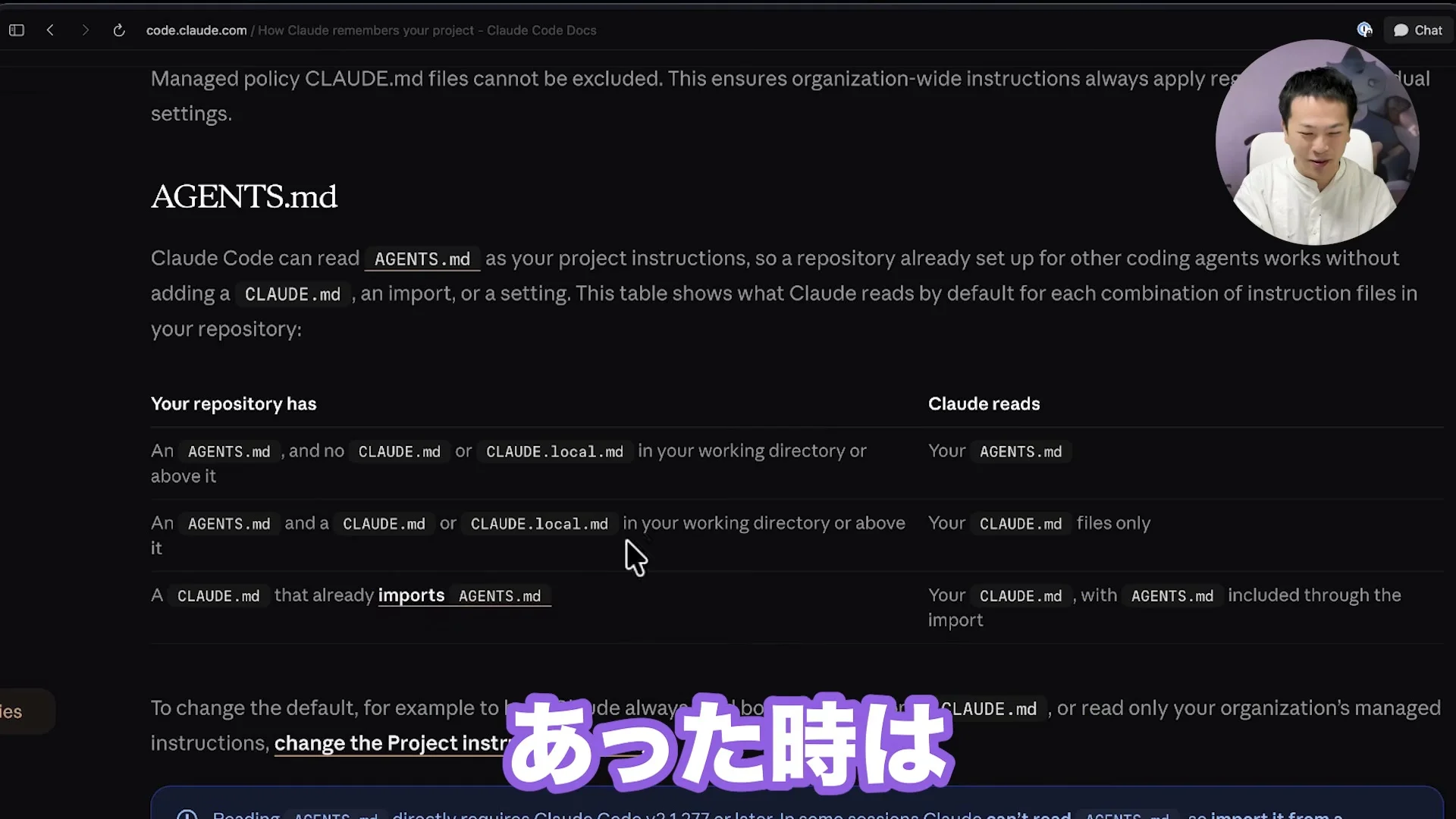The height and width of the screenshot is (819, 1456).
Task: Click CLAUDE.local.md code in first row
Action: tap(554, 452)
